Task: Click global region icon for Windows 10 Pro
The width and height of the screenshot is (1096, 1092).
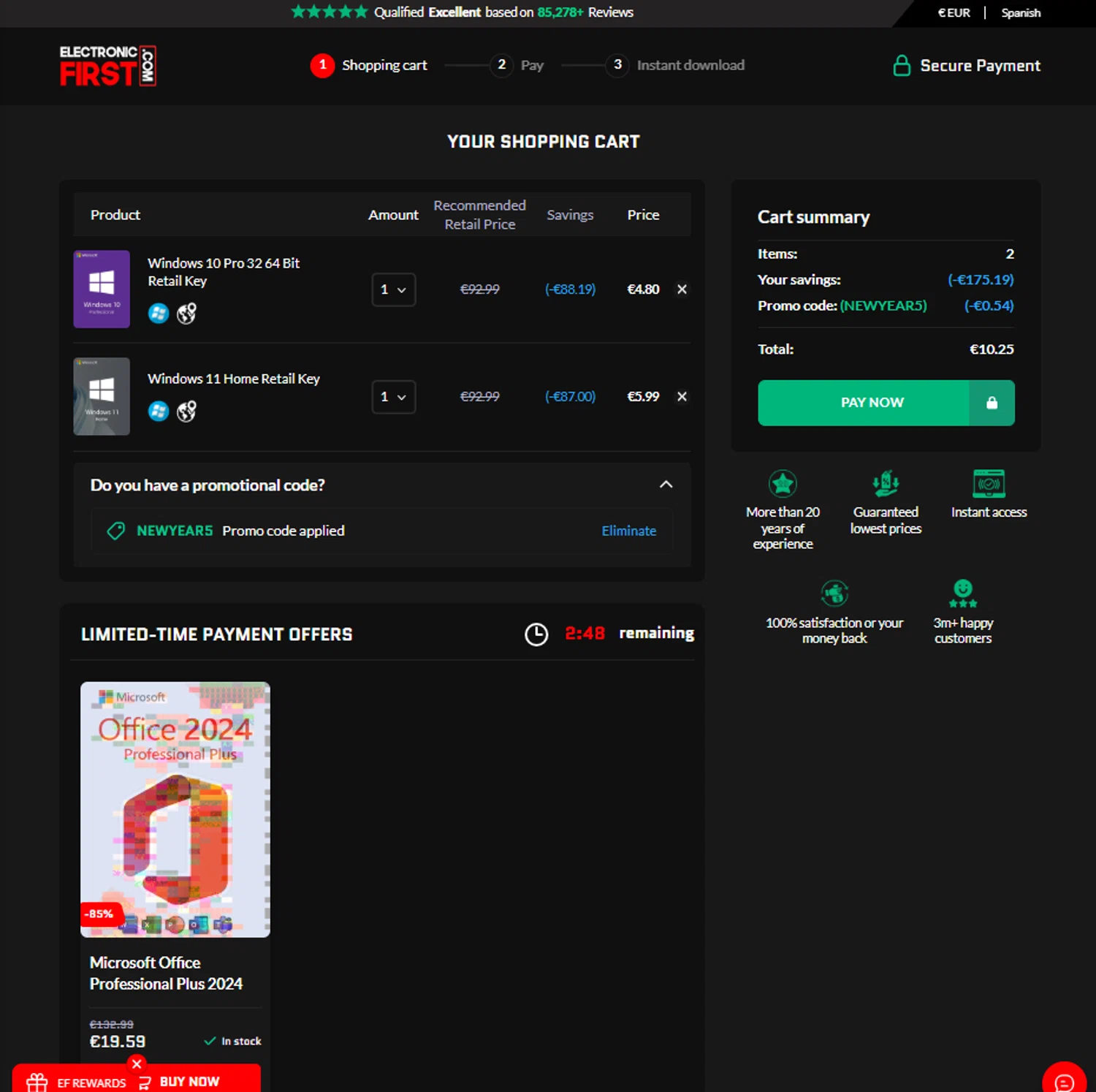Action: pyautogui.click(x=187, y=314)
